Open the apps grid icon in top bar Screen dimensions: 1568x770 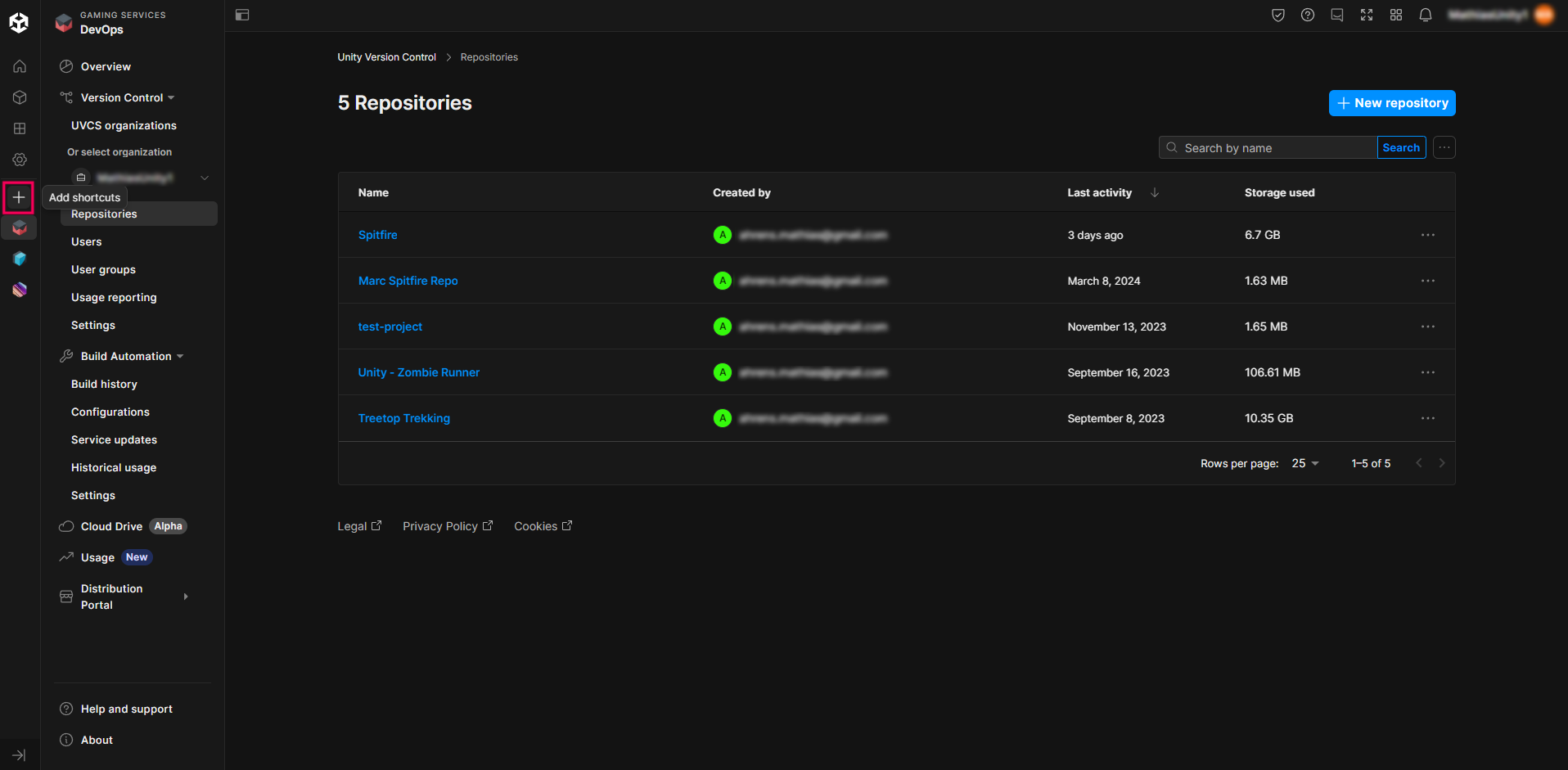1395,15
